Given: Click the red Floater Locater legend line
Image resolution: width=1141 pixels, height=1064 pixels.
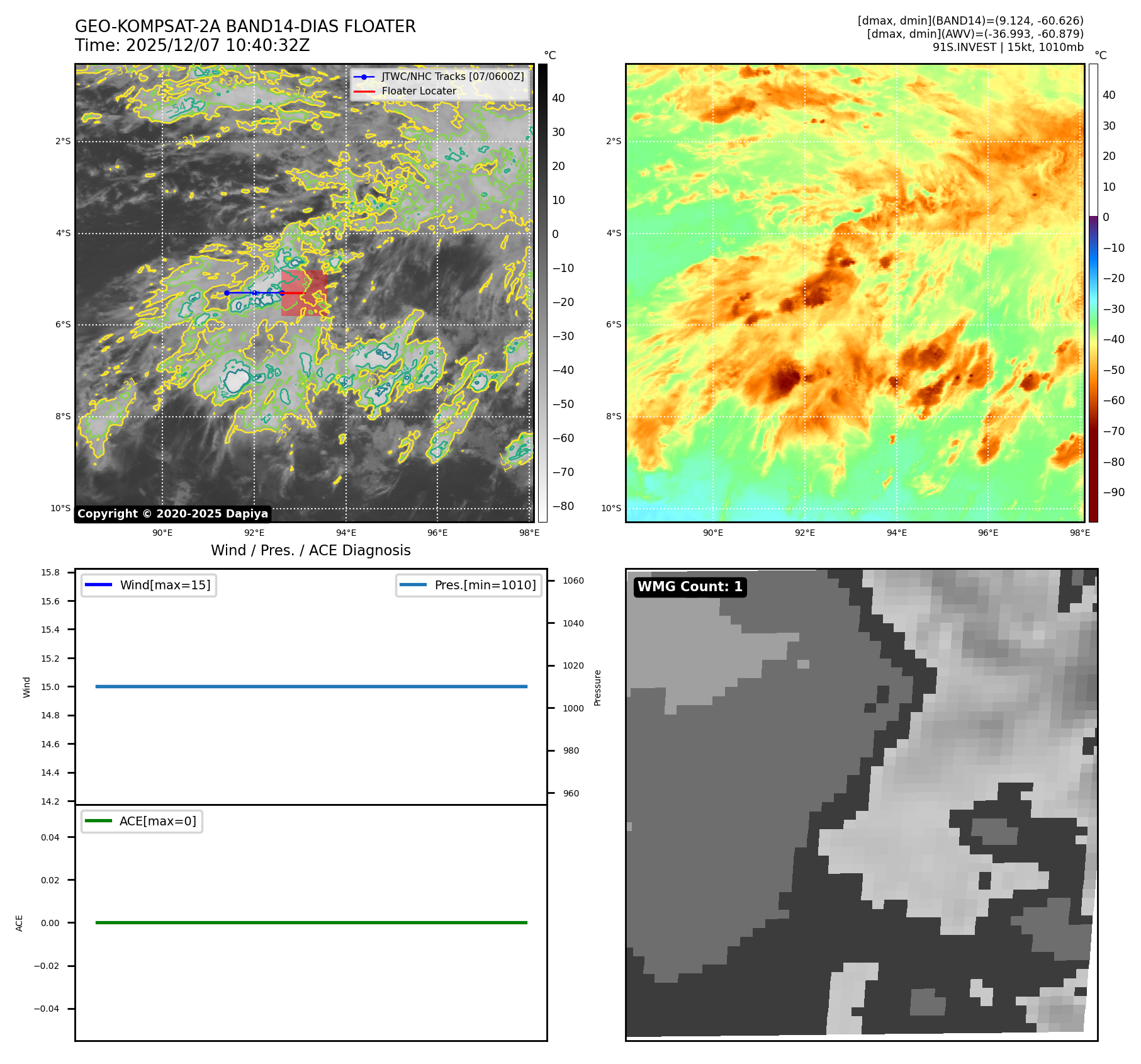Looking at the screenshot, I should coord(364,91).
